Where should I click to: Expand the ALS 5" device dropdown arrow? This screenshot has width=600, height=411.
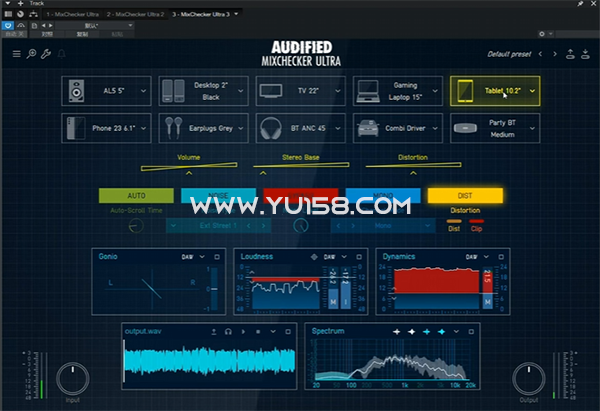click(x=143, y=91)
